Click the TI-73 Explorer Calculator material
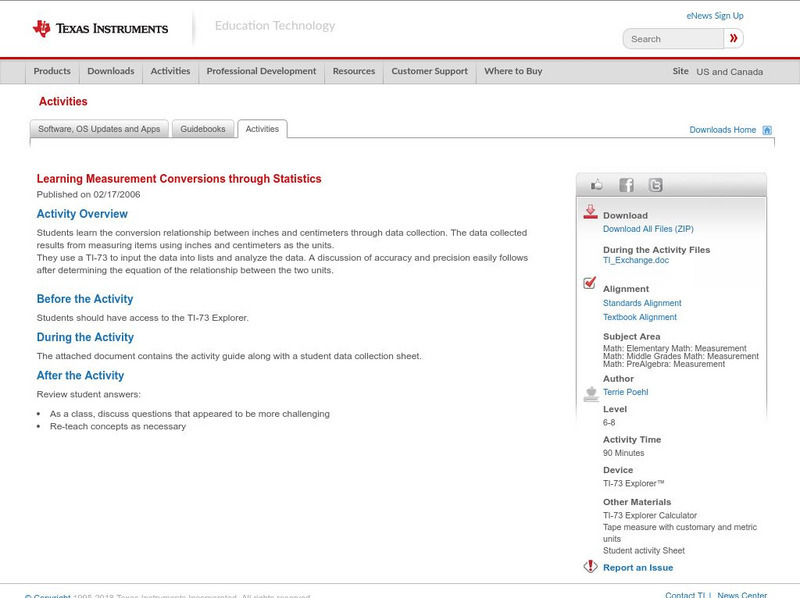 pyautogui.click(x=650, y=515)
